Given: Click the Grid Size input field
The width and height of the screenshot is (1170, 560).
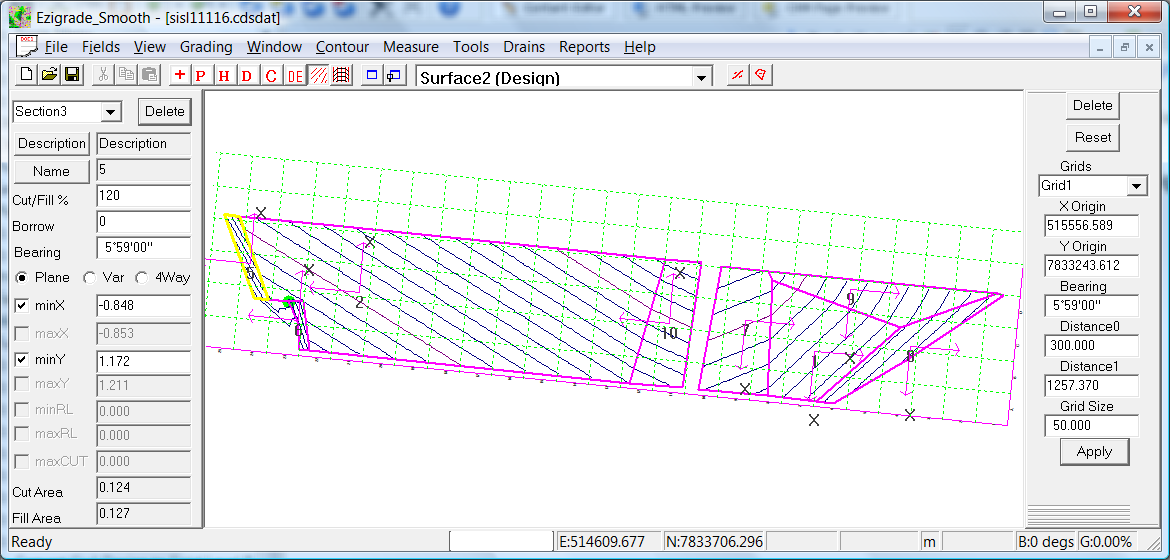Looking at the screenshot, I should tap(1091, 426).
